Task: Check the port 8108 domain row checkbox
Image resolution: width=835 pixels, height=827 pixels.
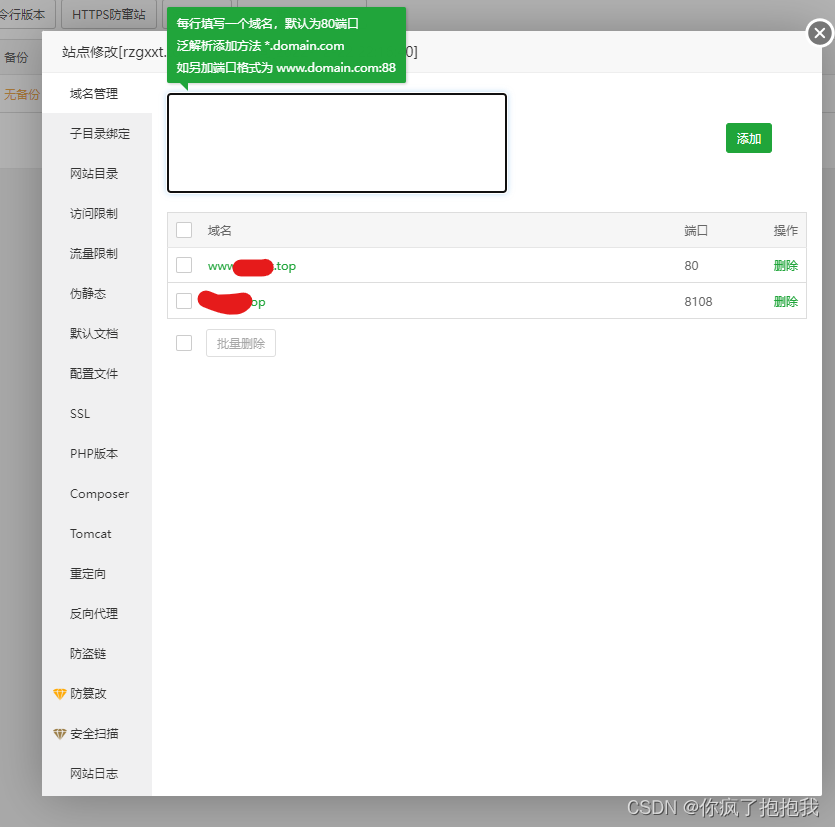Action: click(x=184, y=301)
